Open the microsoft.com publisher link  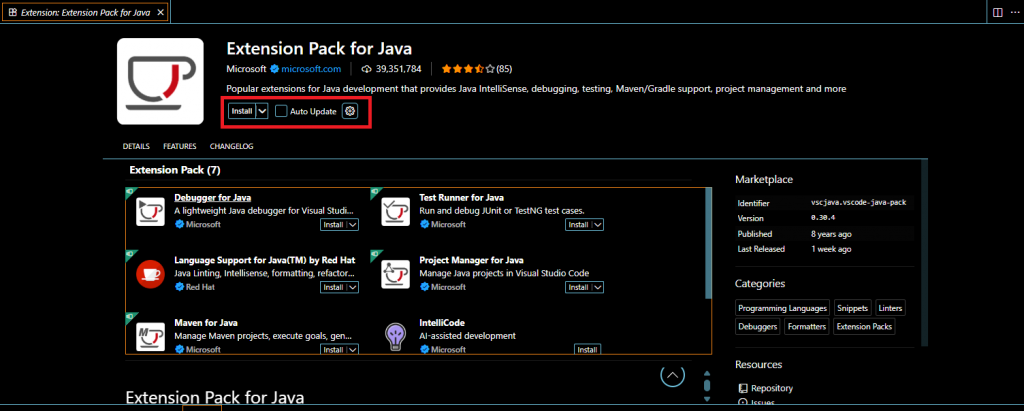(x=311, y=69)
